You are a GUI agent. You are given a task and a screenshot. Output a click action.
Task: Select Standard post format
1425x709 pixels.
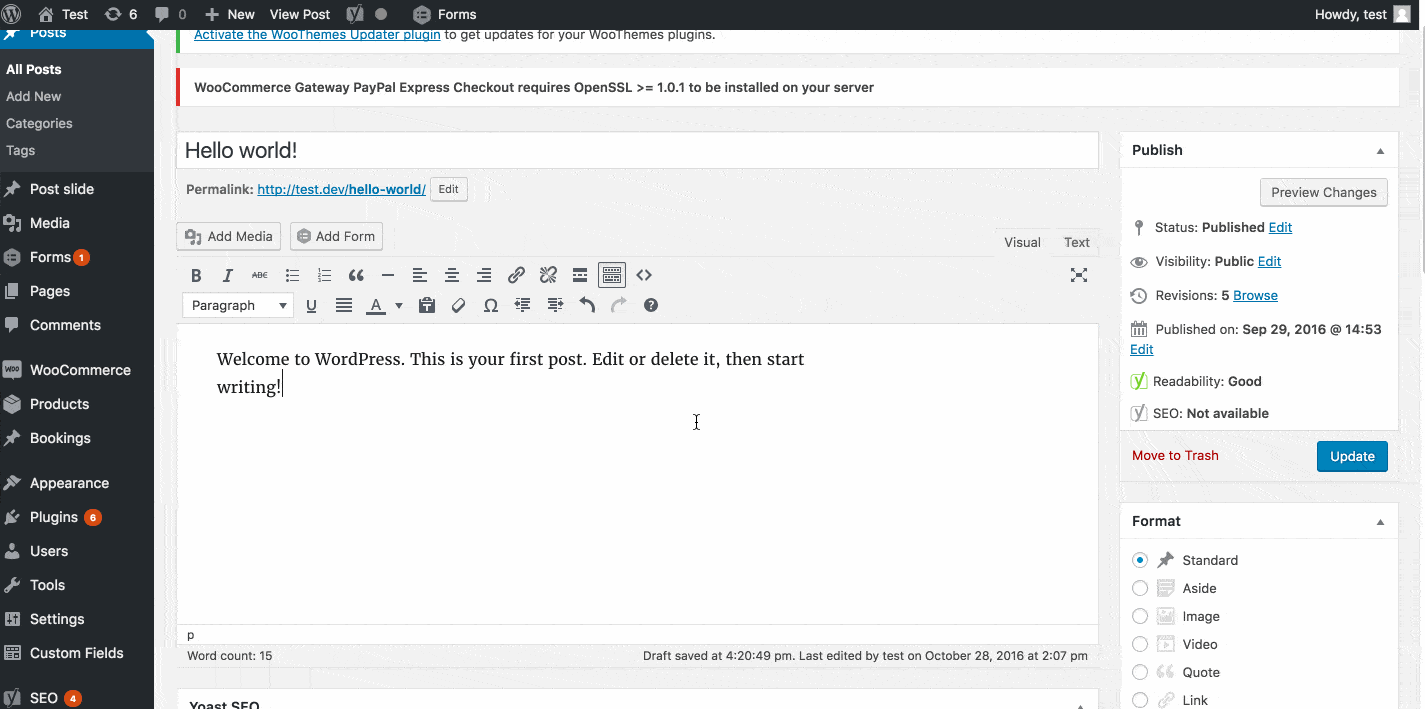(x=1140, y=560)
